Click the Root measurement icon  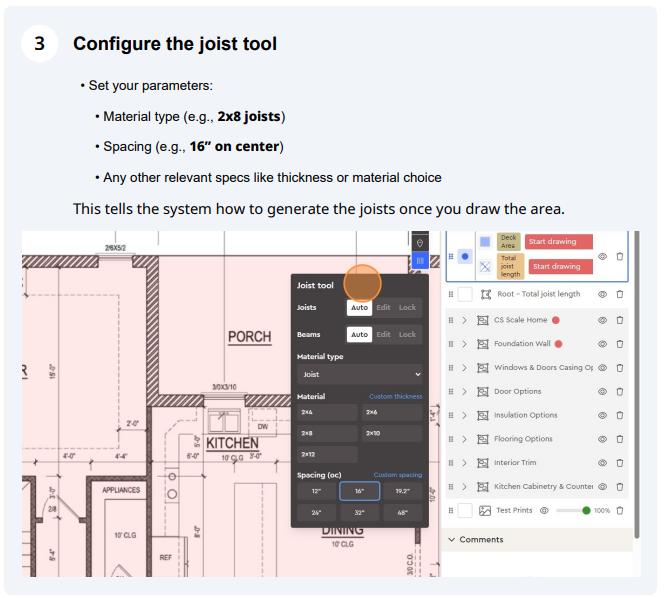(486, 294)
